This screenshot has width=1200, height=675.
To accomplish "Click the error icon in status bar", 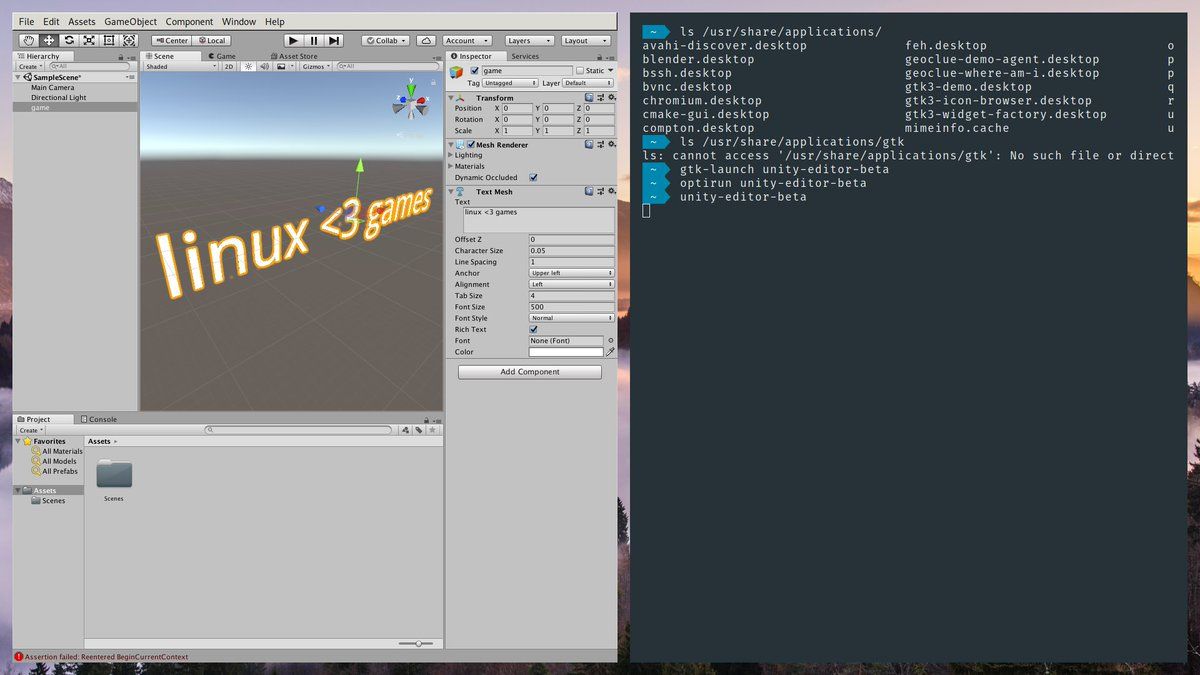I will coord(18,657).
